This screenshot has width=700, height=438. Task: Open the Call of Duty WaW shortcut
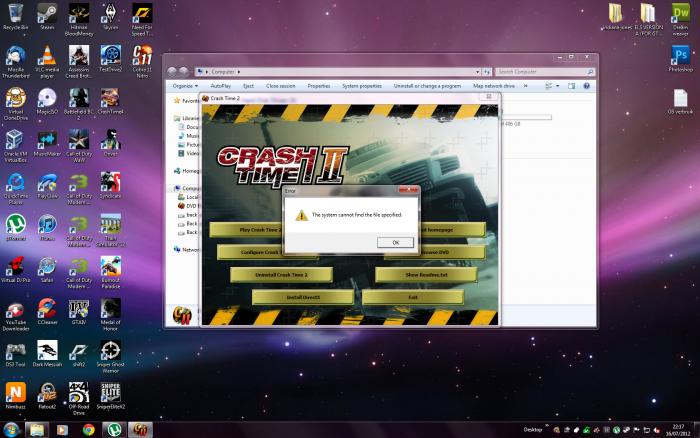[79, 146]
